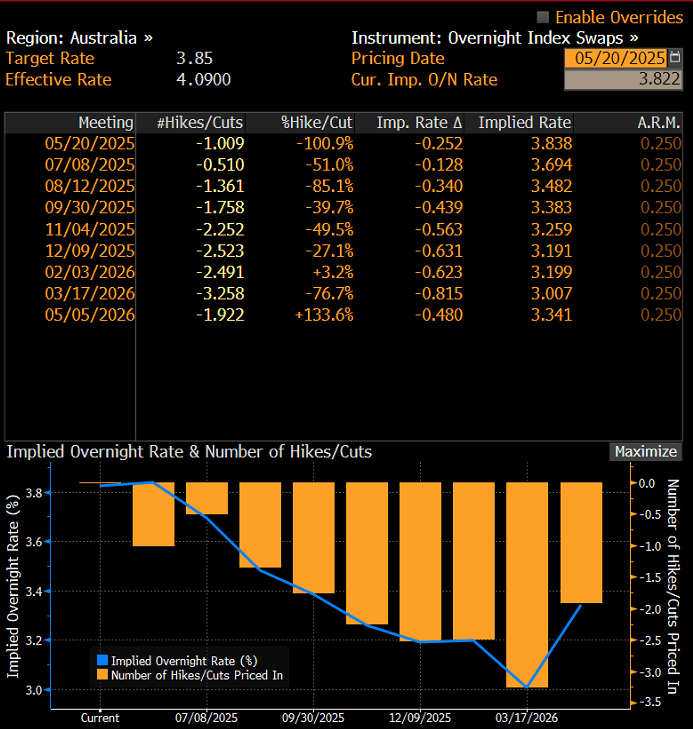The image size is (693, 729).
Task: Click the Implied Rate column header
Action: point(525,123)
